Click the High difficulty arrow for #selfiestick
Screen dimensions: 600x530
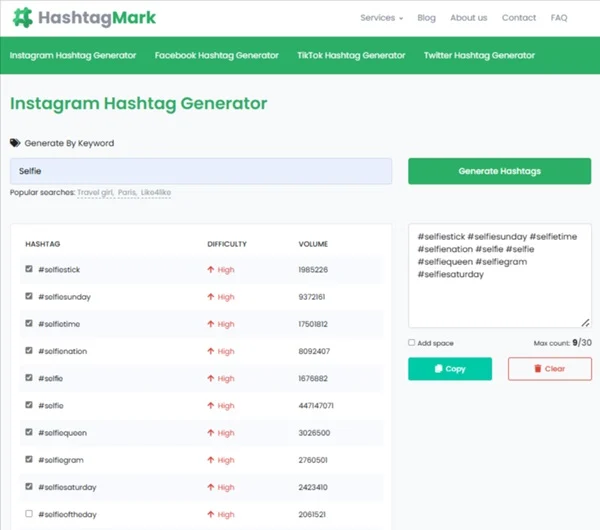(210, 269)
